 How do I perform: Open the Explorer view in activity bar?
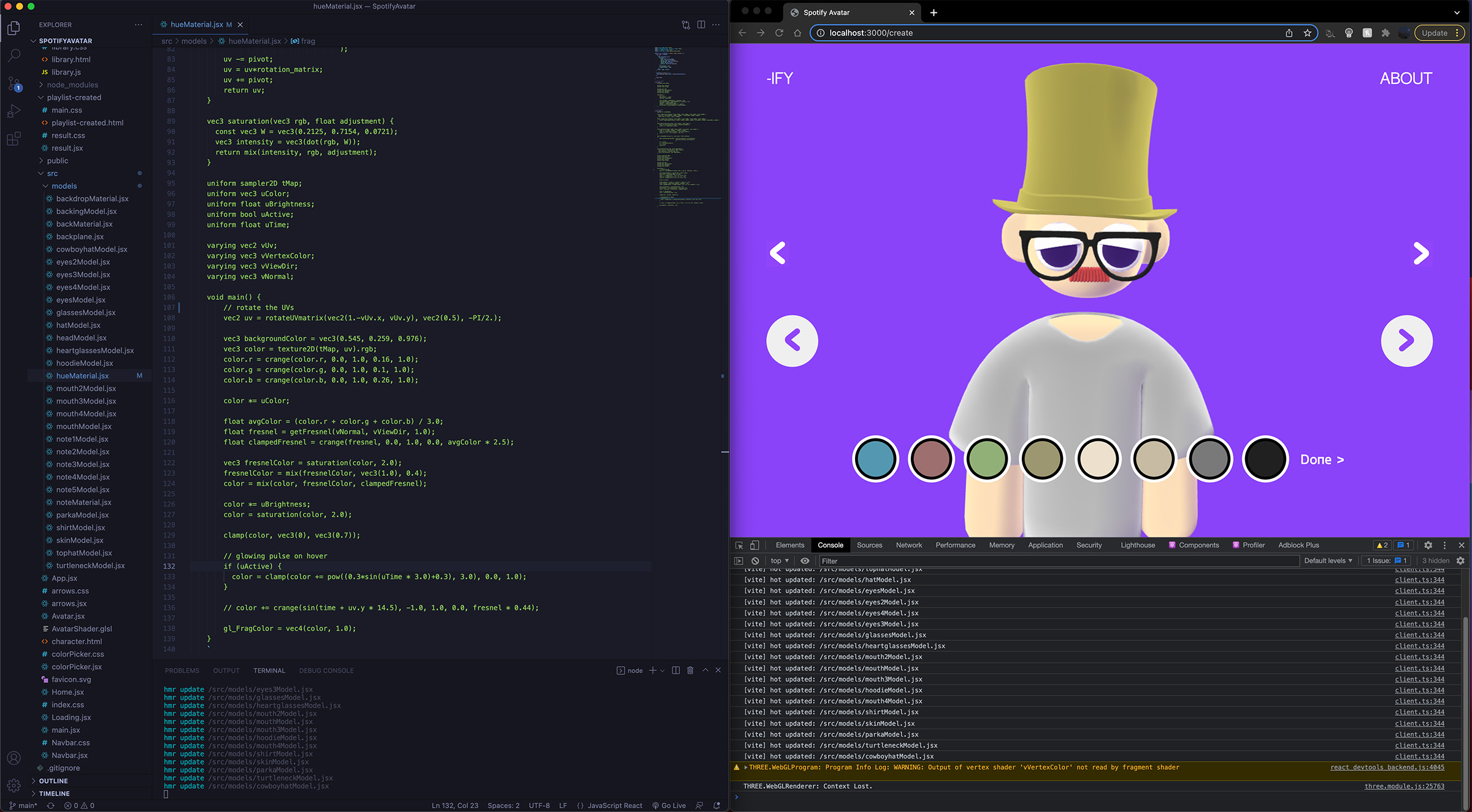[x=13, y=28]
